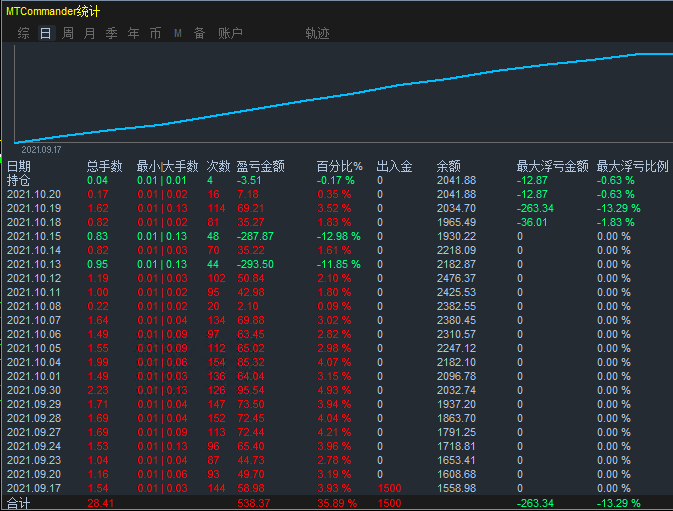Click the -287.87 loss amount
The height and width of the screenshot is (511, 673).
click(255, 236)
